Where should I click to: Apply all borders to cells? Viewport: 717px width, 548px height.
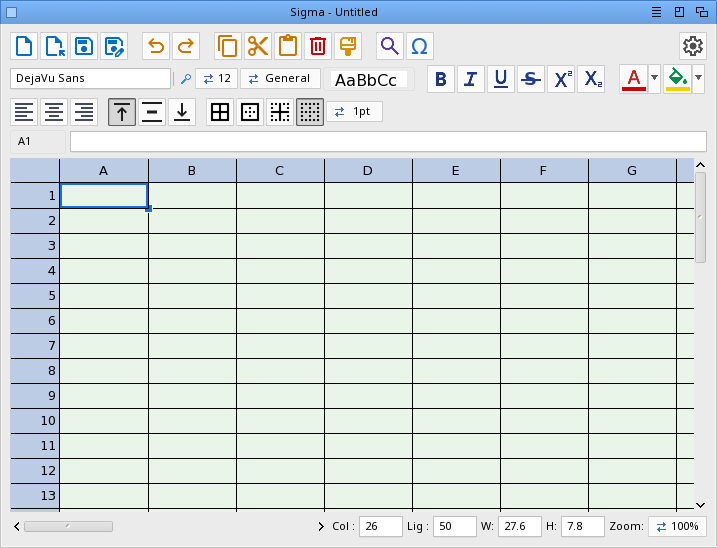219,112
